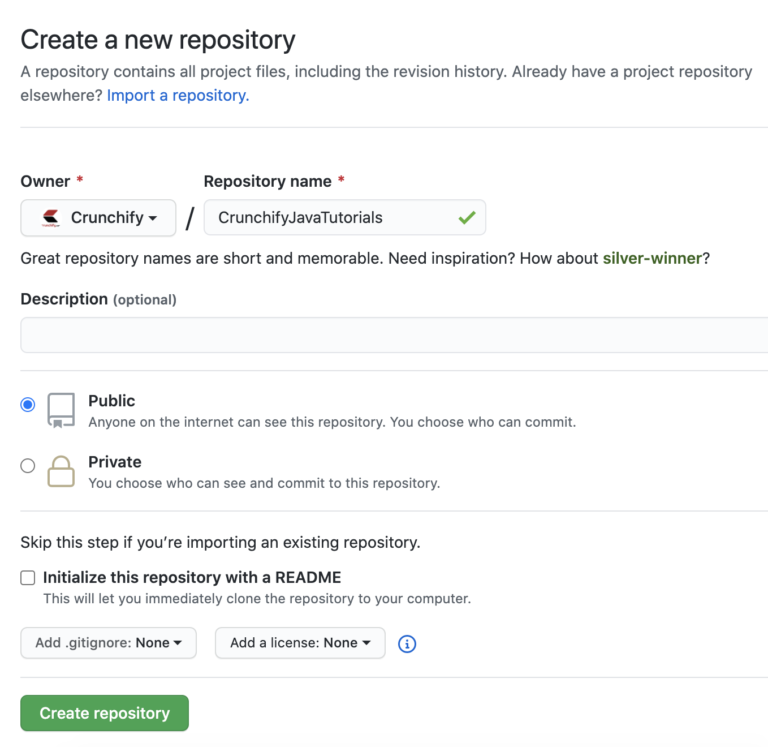Screen dimensions: 768x747
Task: Click the public repository book icon
Action: coord(61,410)
